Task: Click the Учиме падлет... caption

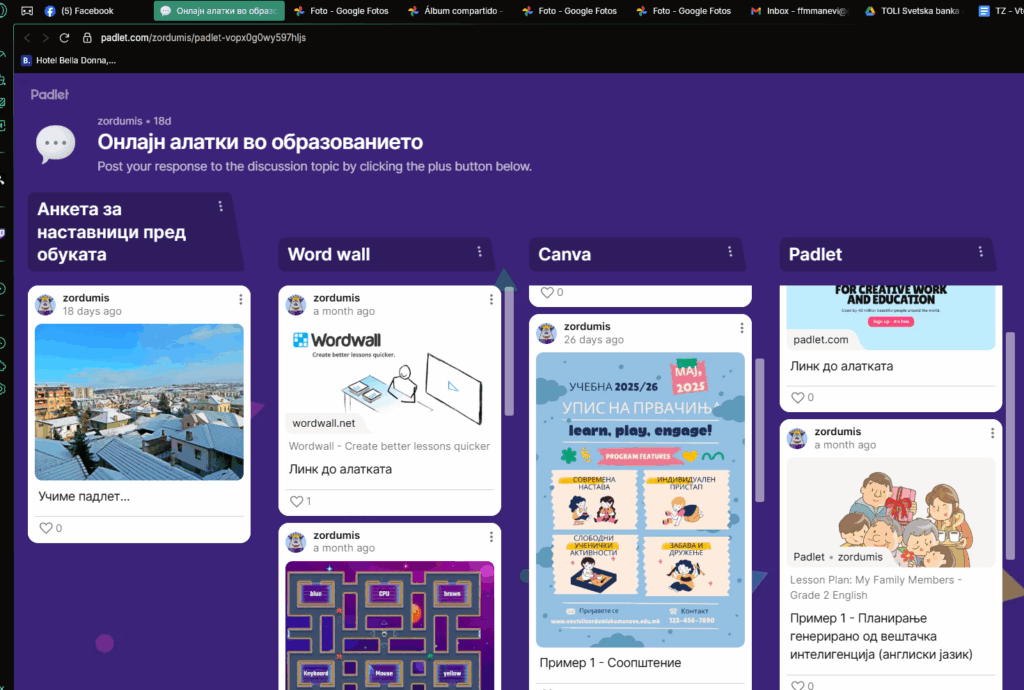Action: (84, 496)
